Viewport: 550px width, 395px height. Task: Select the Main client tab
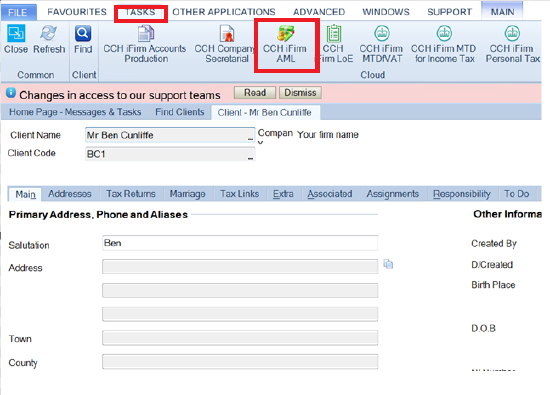coord(25,194)
